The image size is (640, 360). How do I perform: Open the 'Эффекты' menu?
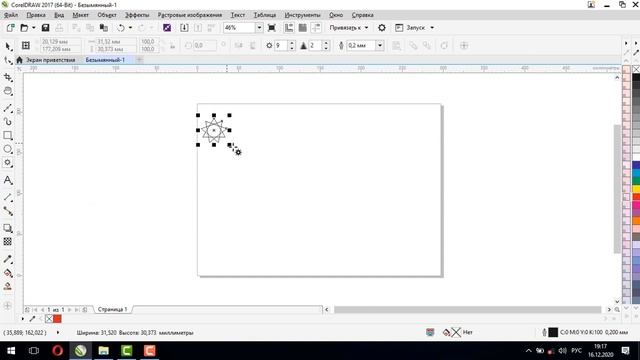click(x=137, y=15)
